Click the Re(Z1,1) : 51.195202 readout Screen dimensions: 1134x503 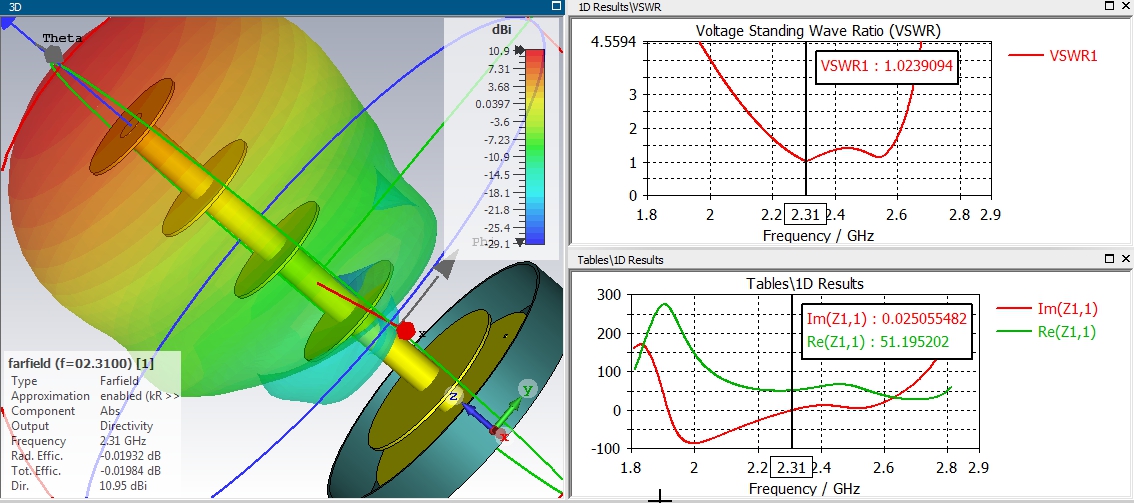point(877,342)
